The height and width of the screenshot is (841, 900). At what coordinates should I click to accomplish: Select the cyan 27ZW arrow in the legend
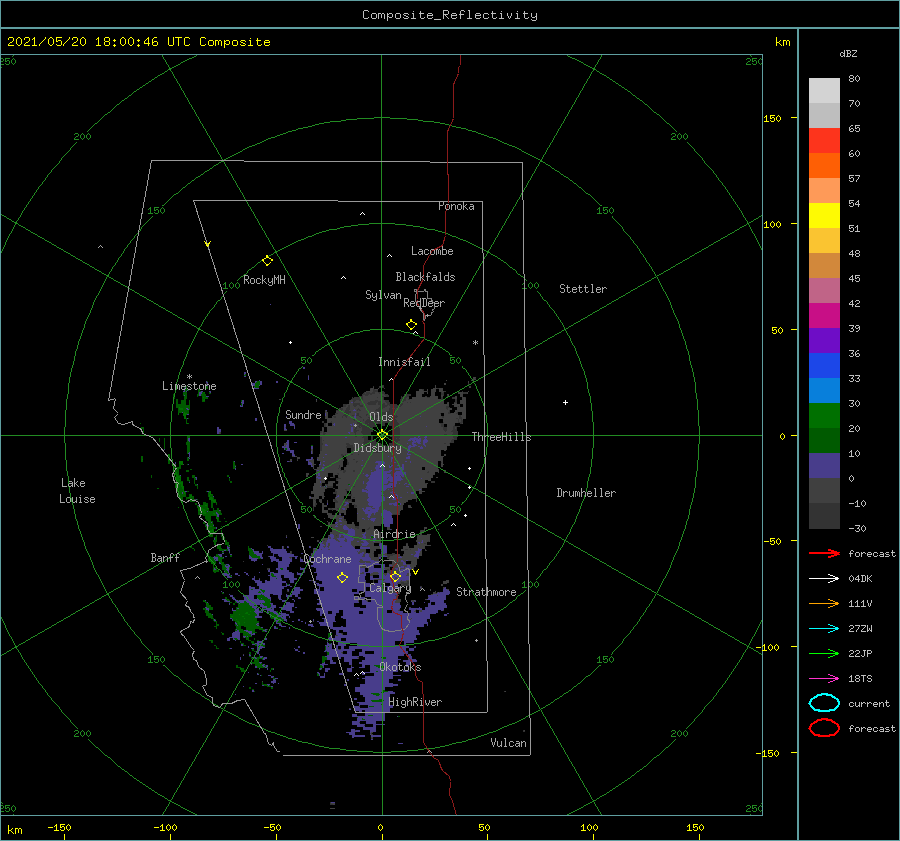pyautogui.click(x=824, y=629)
